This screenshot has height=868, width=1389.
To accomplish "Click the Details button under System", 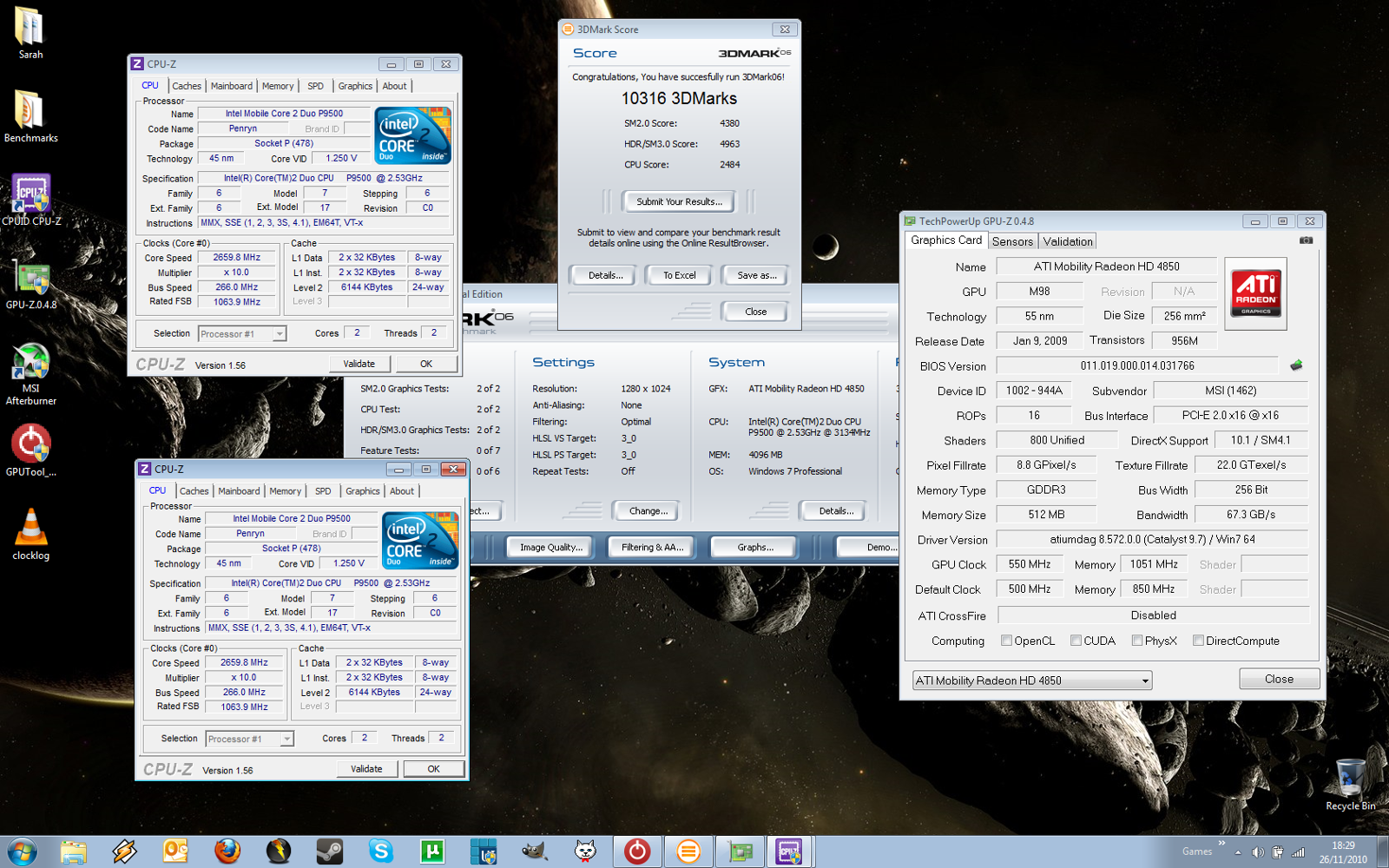I will pos(836,511).
